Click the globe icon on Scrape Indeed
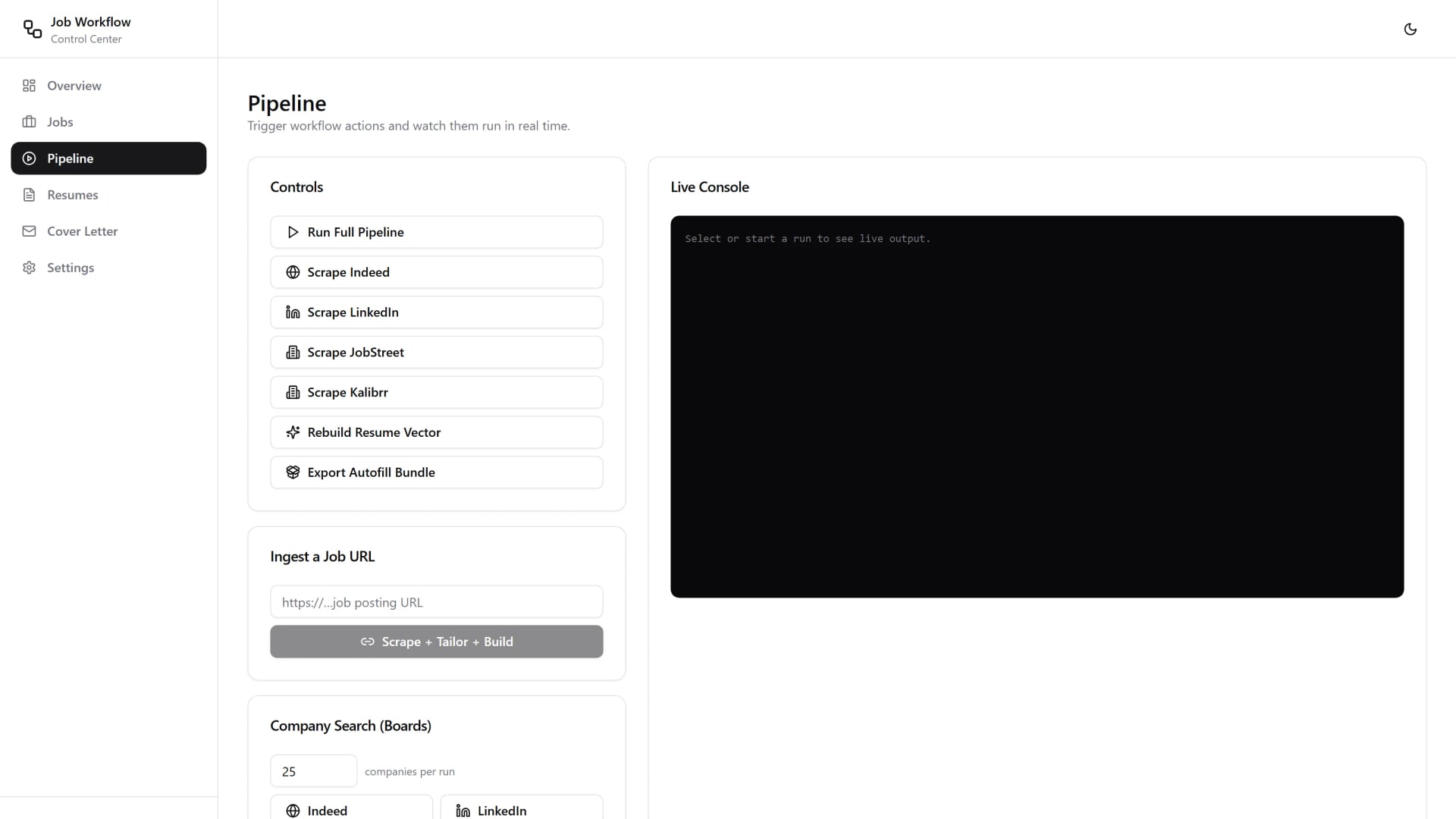1456x819 pixels. pos(293,272)
